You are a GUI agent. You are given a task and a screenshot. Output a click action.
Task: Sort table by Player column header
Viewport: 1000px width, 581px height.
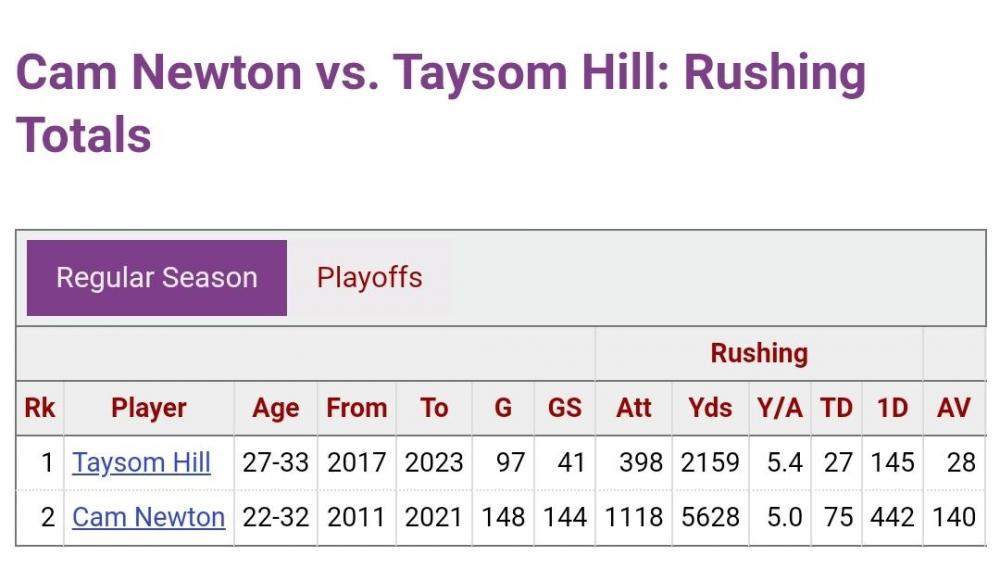[x=149, y=408]
